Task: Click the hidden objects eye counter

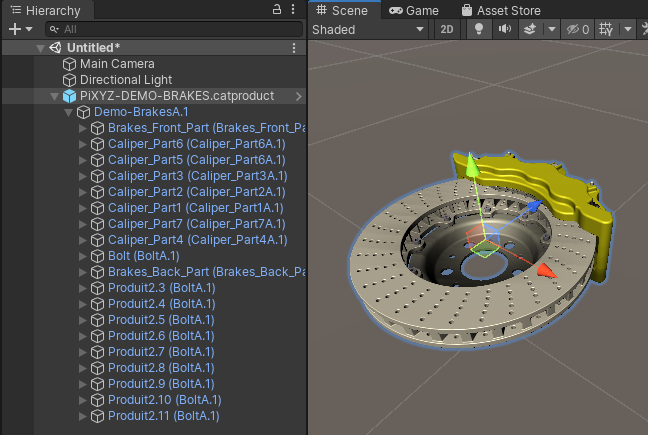Action: point(578,29)
